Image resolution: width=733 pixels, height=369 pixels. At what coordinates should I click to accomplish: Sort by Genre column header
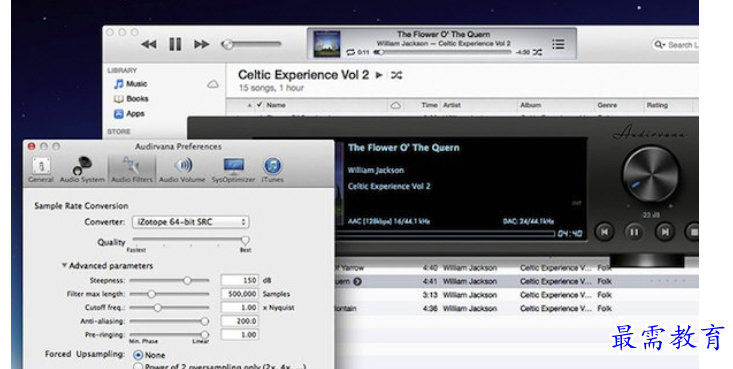(607, 105)
